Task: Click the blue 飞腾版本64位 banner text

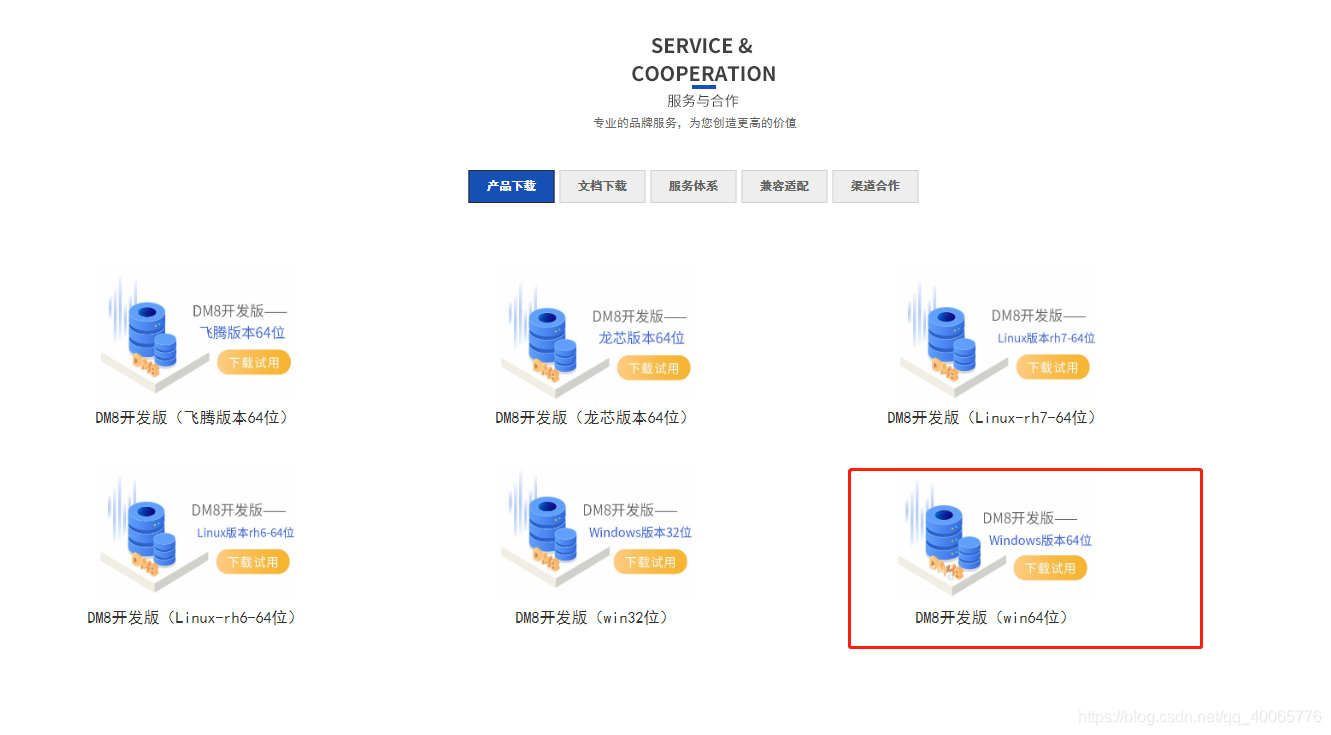Action: 242,333
